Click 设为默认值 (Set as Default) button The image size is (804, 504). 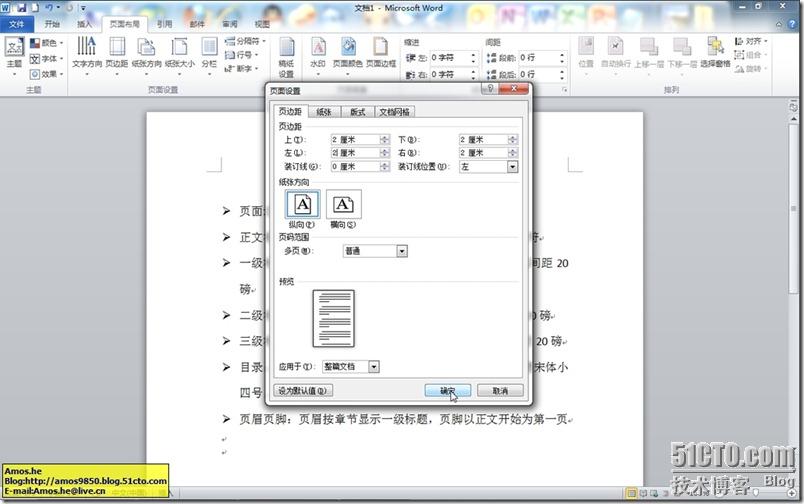pos(303,391)
